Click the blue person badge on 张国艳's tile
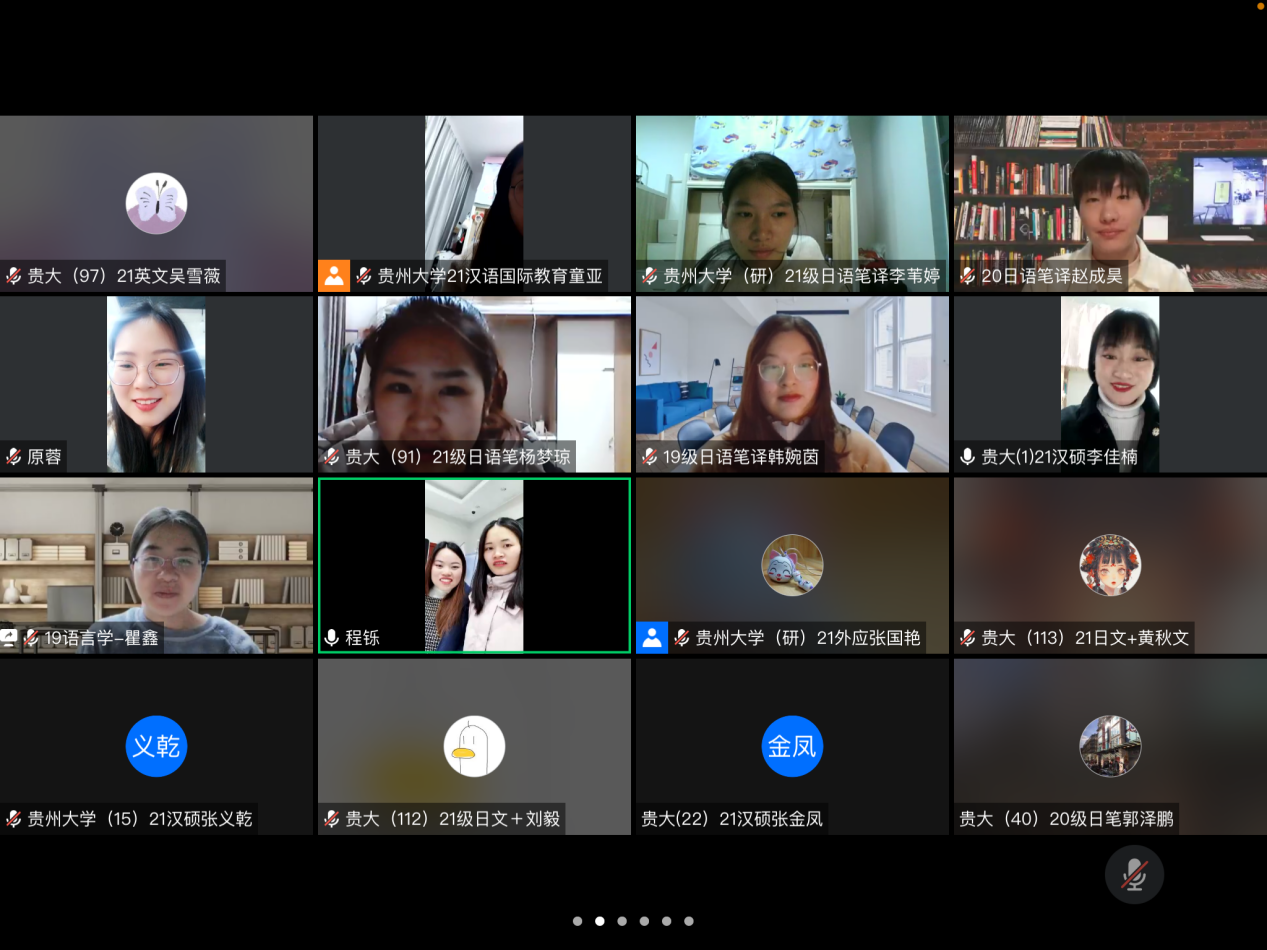This screenshot has width=1267, height=950. pyautogui.click(x=652, y=638)
